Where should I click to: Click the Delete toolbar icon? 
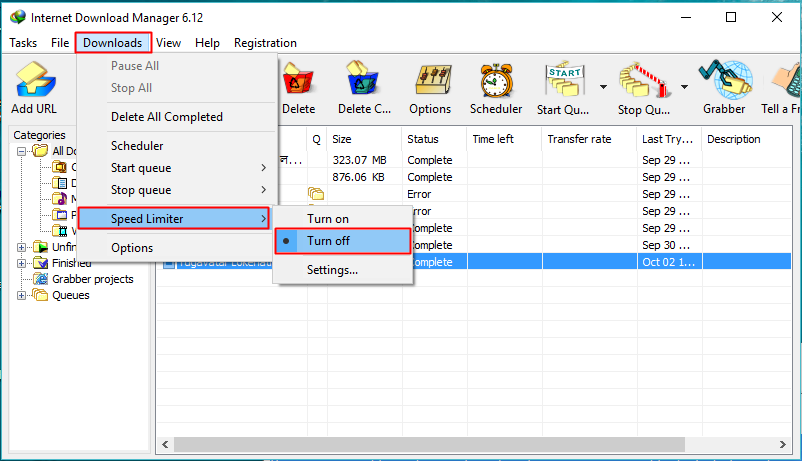coord(298,80)
